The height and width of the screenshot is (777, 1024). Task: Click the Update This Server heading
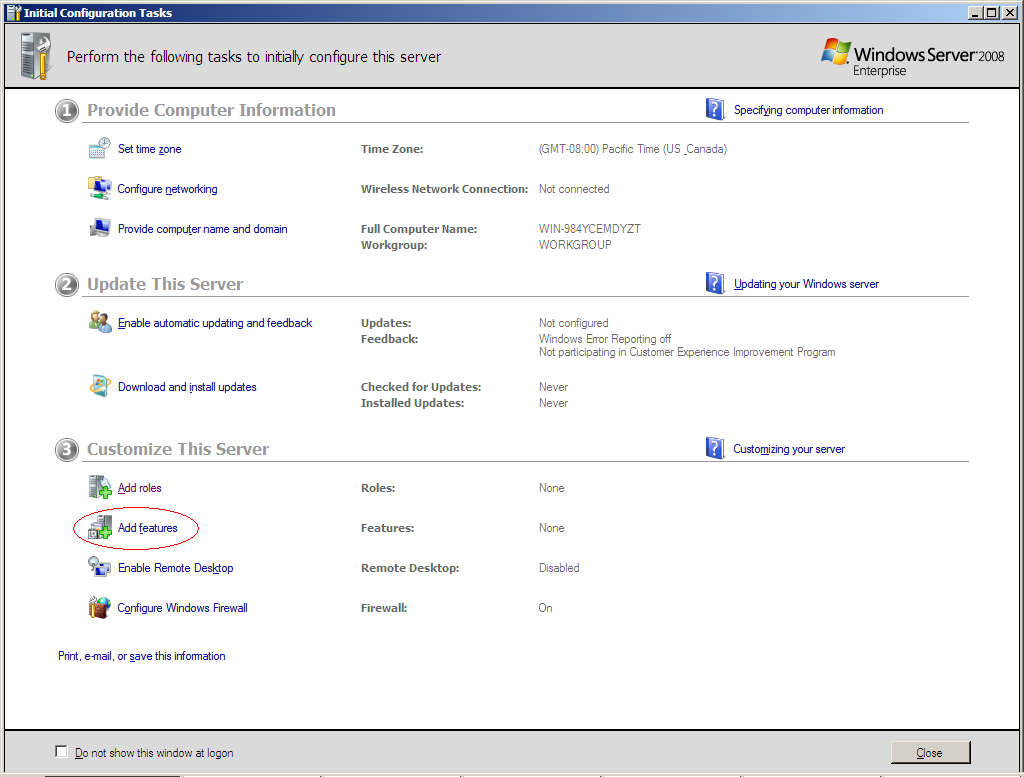point(165,284)
